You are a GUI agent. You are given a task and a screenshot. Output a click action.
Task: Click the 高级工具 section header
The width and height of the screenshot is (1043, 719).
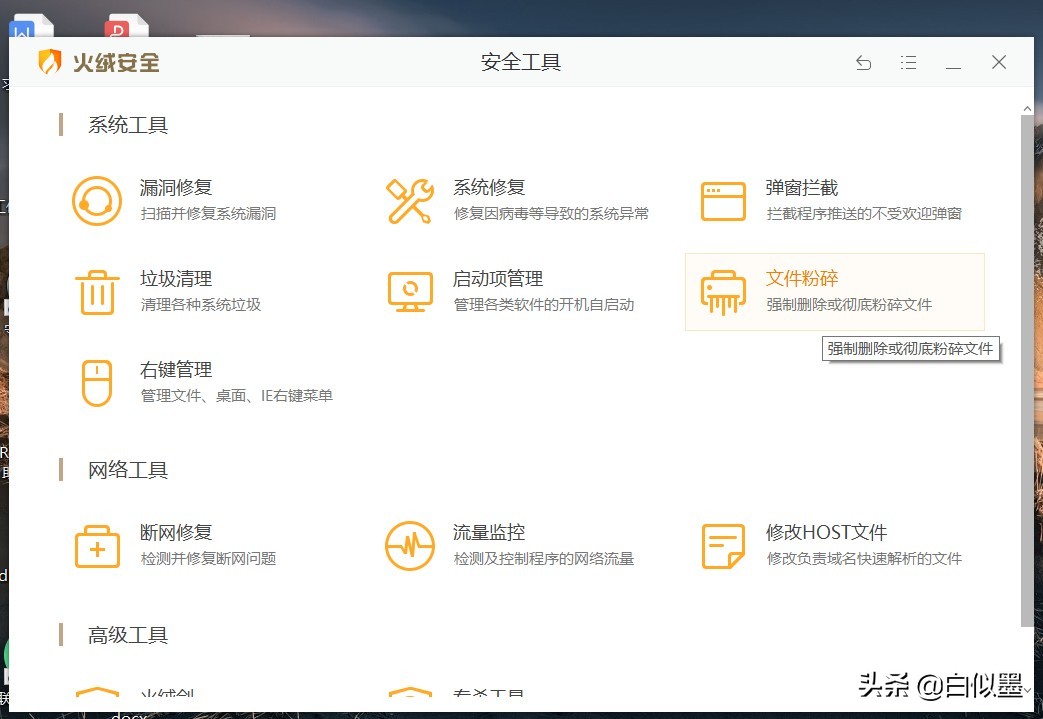127,634
